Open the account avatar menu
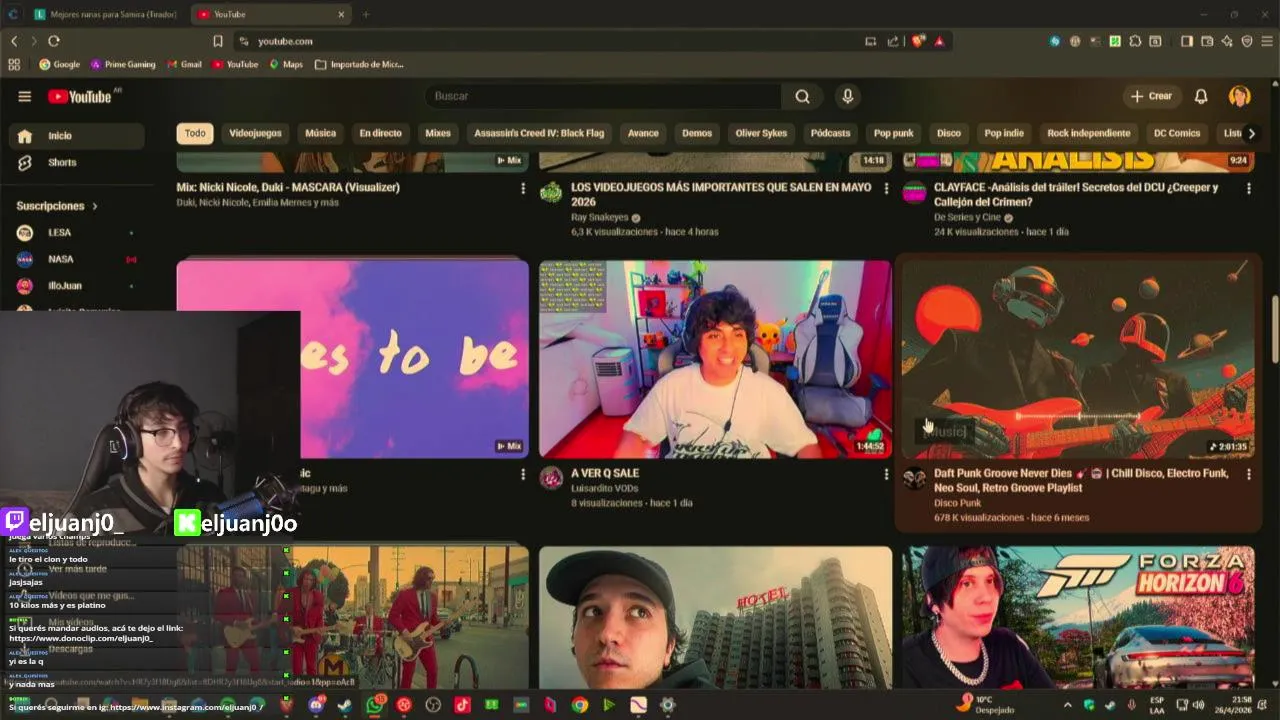 click(1240, 96)
